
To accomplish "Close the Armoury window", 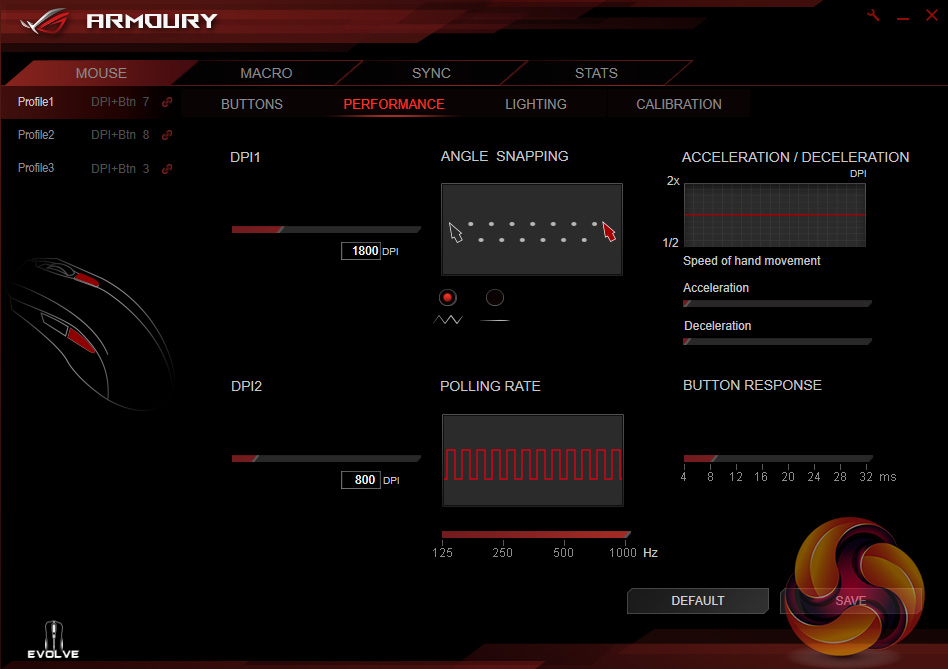I will [x=932, y=15].
